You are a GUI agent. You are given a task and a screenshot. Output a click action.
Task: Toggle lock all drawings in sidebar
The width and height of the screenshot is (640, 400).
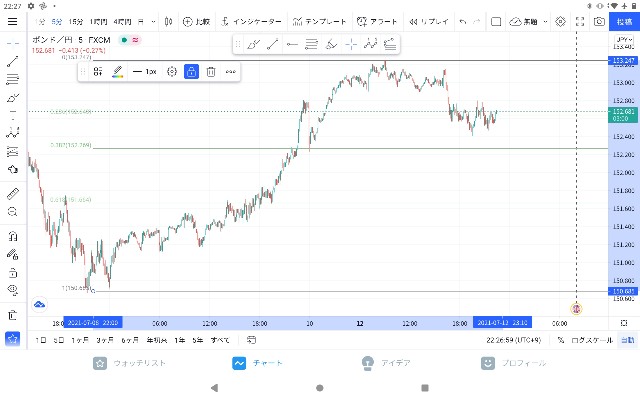(x=13, y=273)
